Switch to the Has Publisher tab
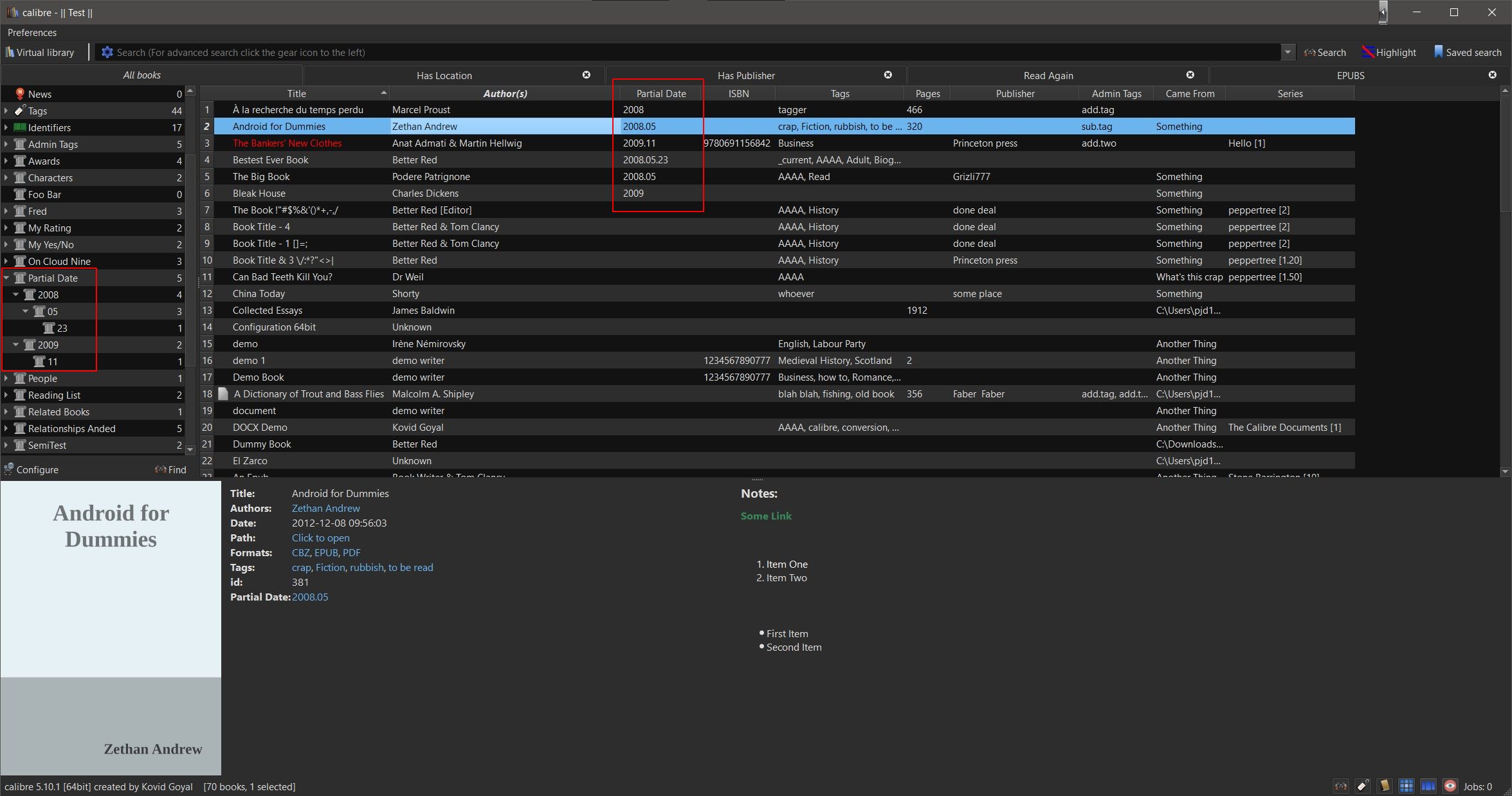Viewport: 1512px width, 796px height. 746,75
